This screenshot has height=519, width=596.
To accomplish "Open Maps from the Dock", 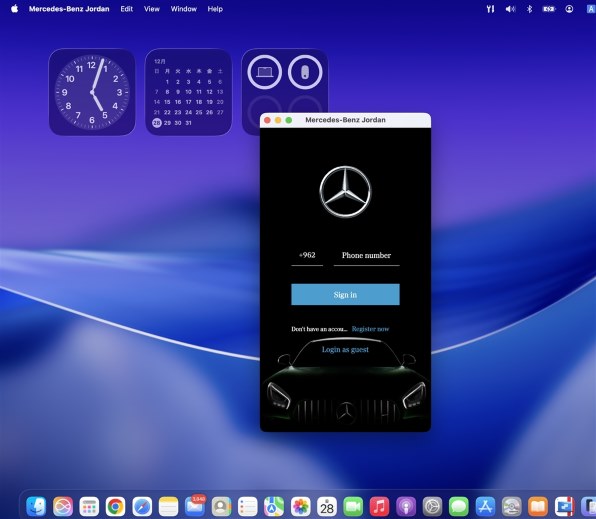I will [x=274, y=506].
